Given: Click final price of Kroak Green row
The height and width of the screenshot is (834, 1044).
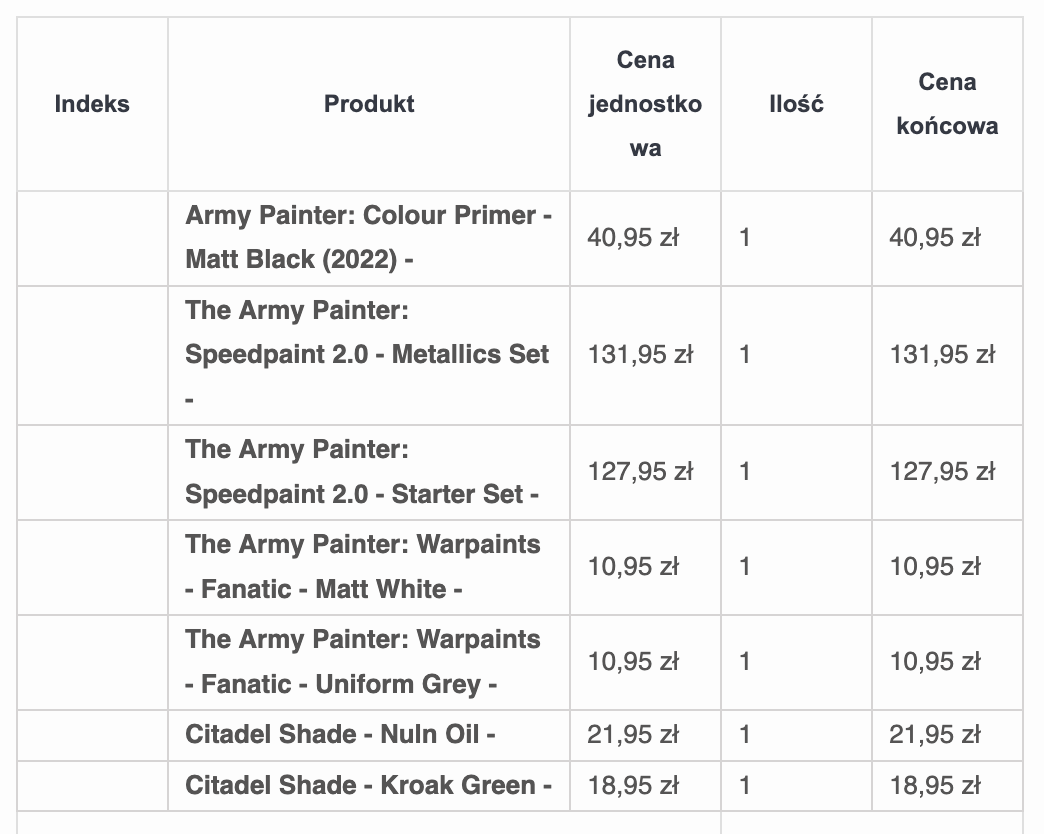Looking at the screenshot, I should (935, 786).
